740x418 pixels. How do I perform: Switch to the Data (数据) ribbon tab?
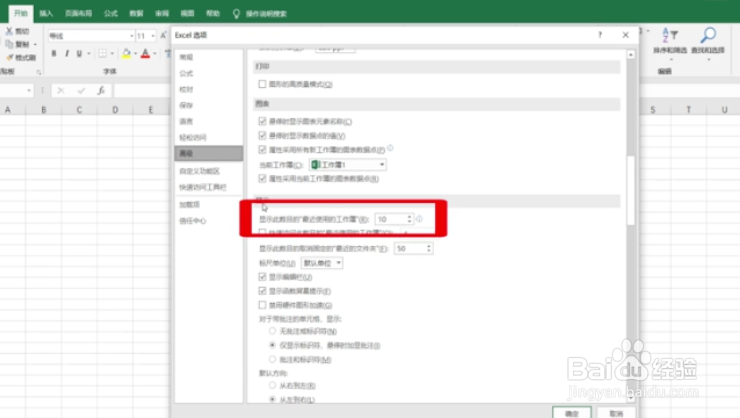136,14
